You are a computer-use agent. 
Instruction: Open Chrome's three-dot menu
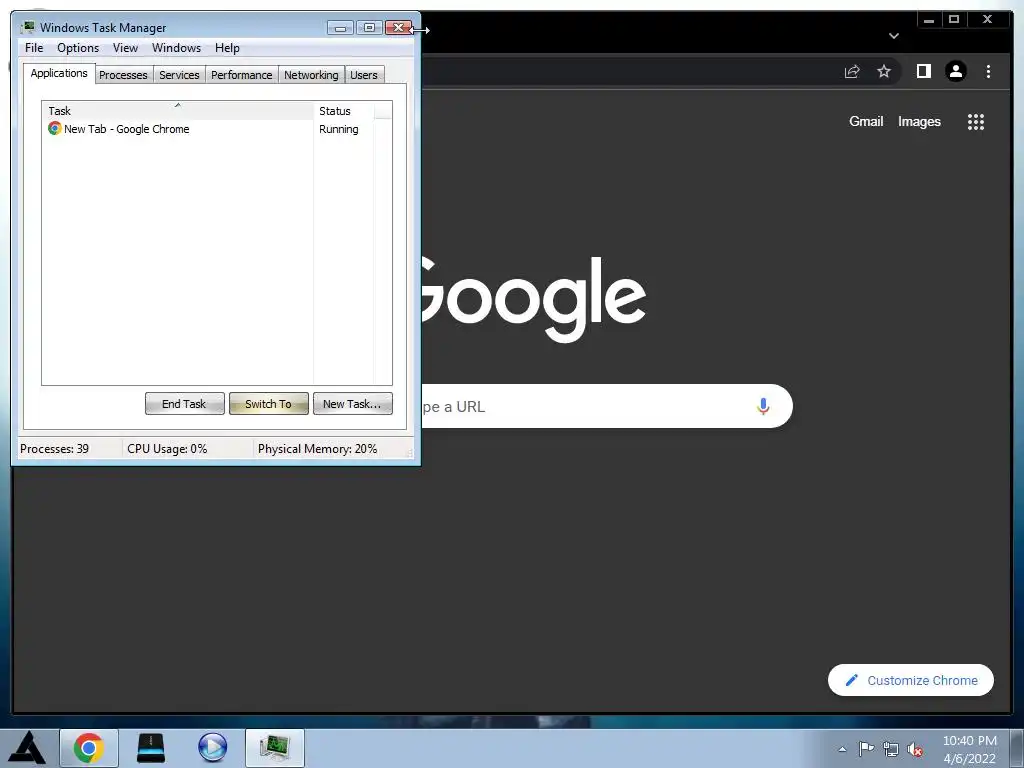click(988, 71)
